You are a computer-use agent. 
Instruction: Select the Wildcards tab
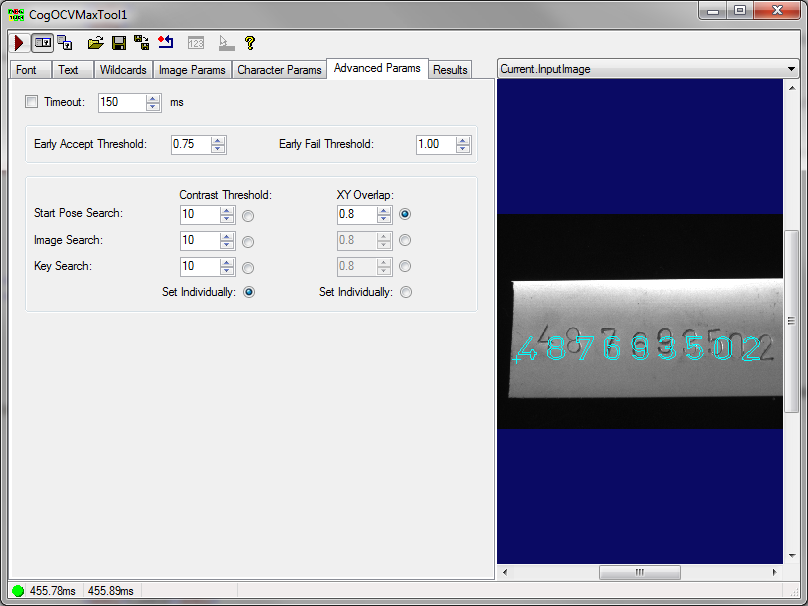pos(123,70)
